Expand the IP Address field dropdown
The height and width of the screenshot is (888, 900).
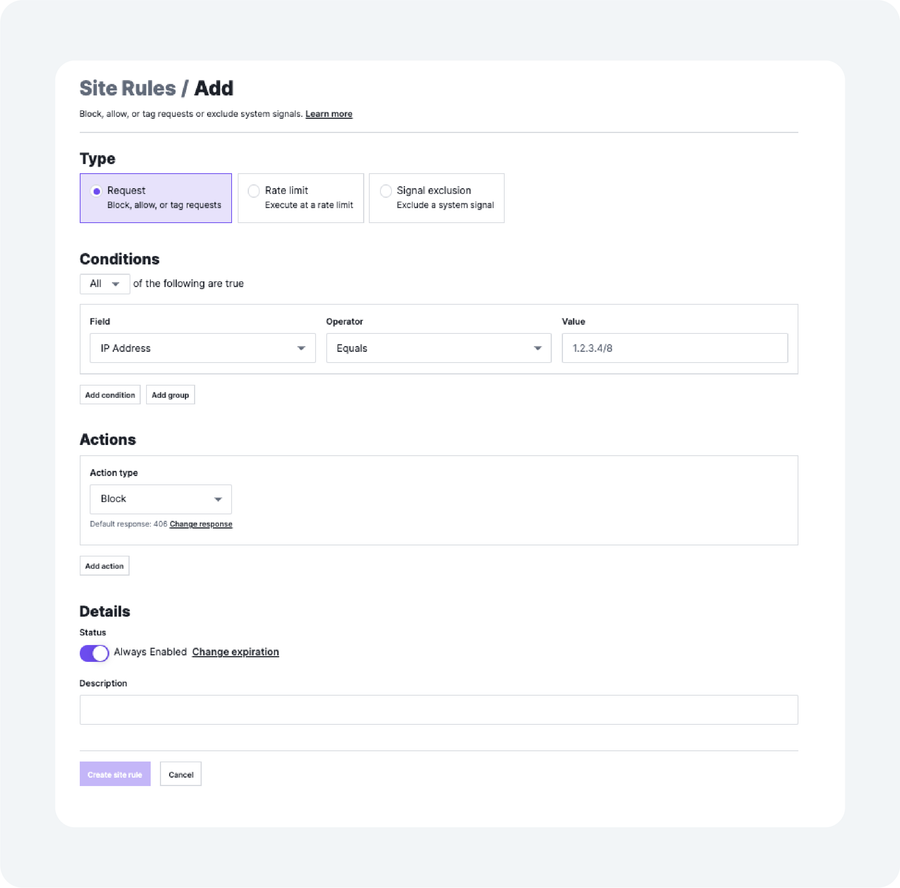pos(202,348)
